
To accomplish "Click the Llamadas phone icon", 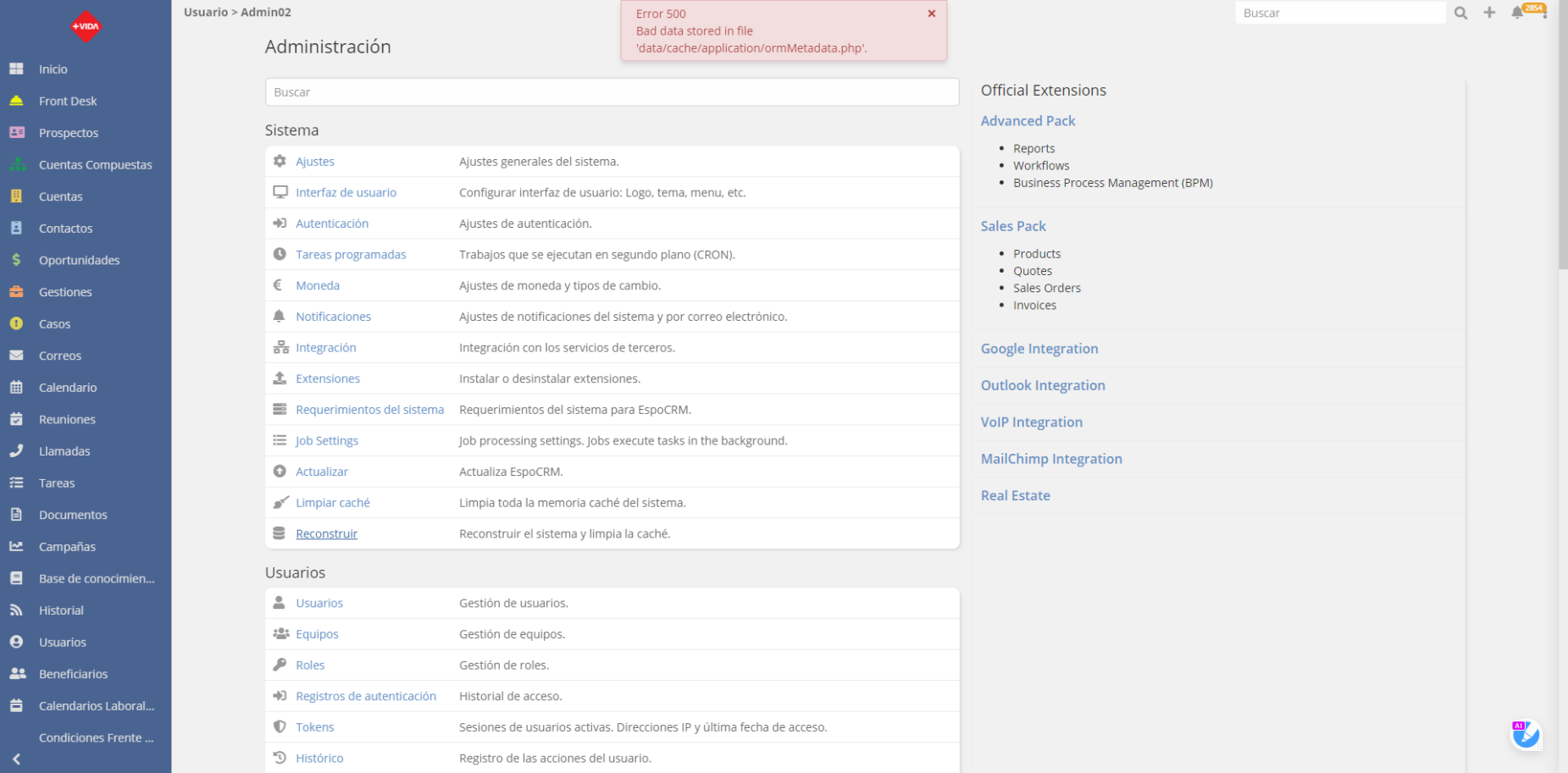I will tap(16, 451).
